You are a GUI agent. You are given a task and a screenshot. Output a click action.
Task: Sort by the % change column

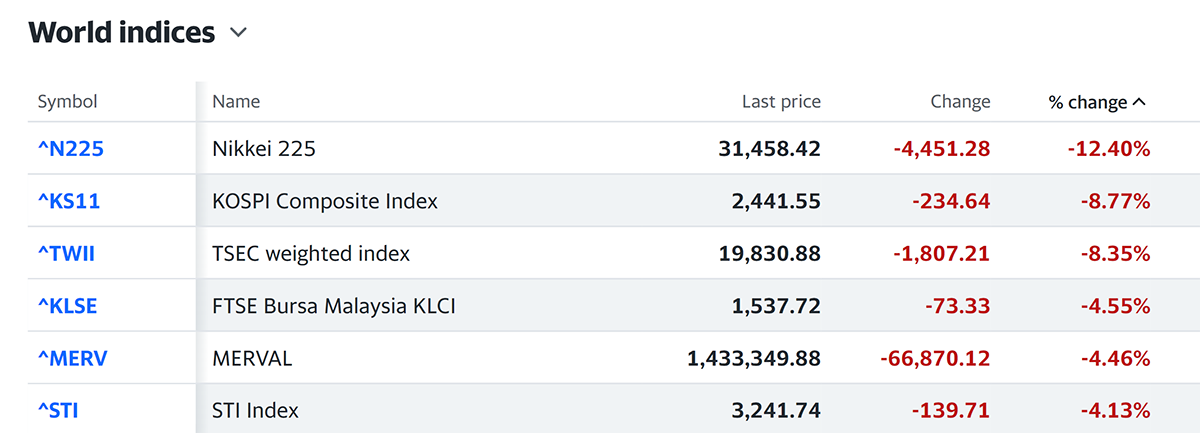coord(1097,102)
